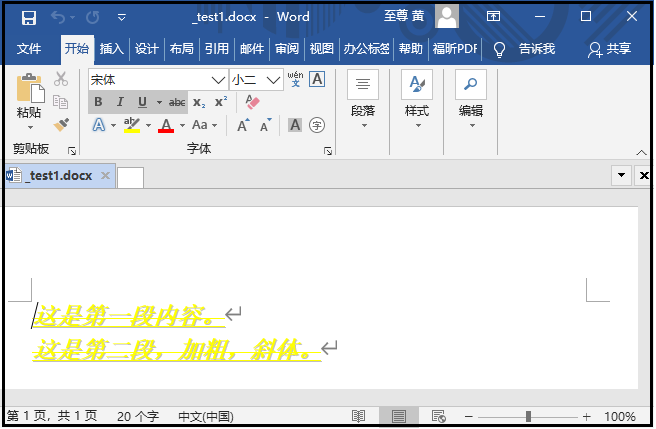Click the enclosed character 字 icon
This screenshot has width=656, height=429.
(317, 125)
